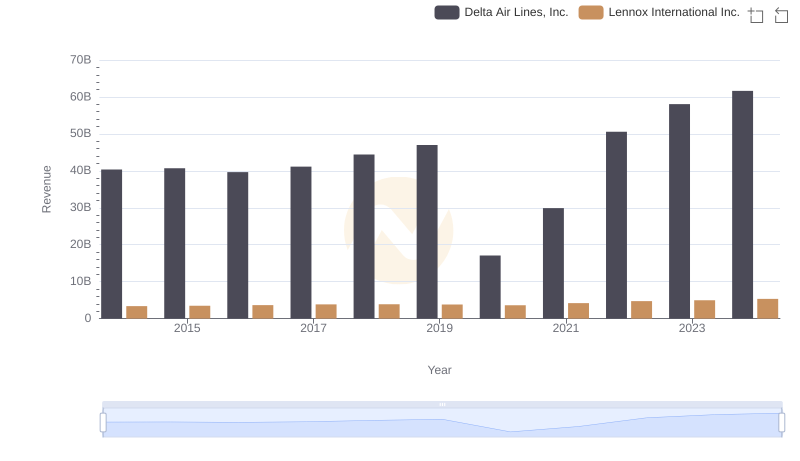
Task: Click the Year axis title
Action: point(439,370)
